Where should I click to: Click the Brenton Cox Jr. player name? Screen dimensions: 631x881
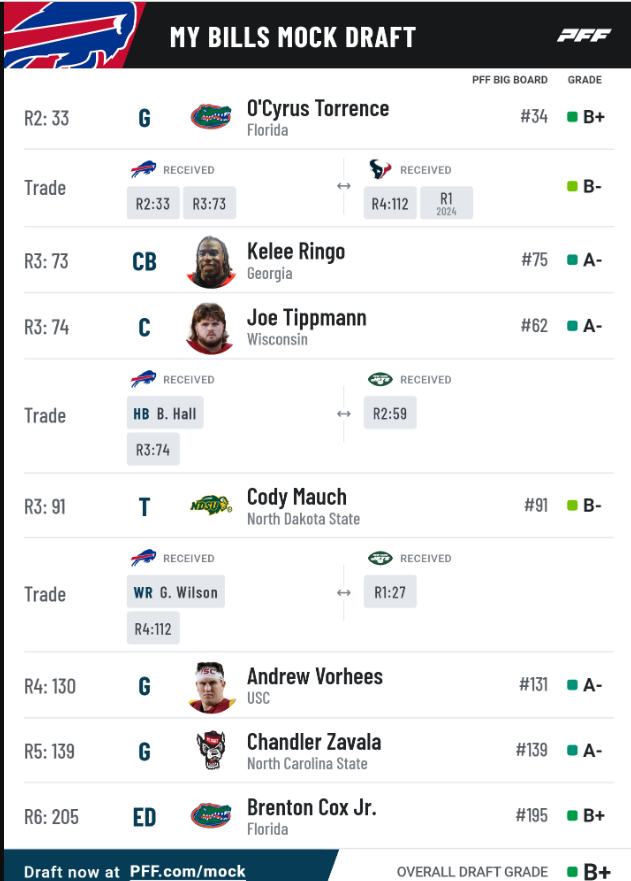point(312,807)
